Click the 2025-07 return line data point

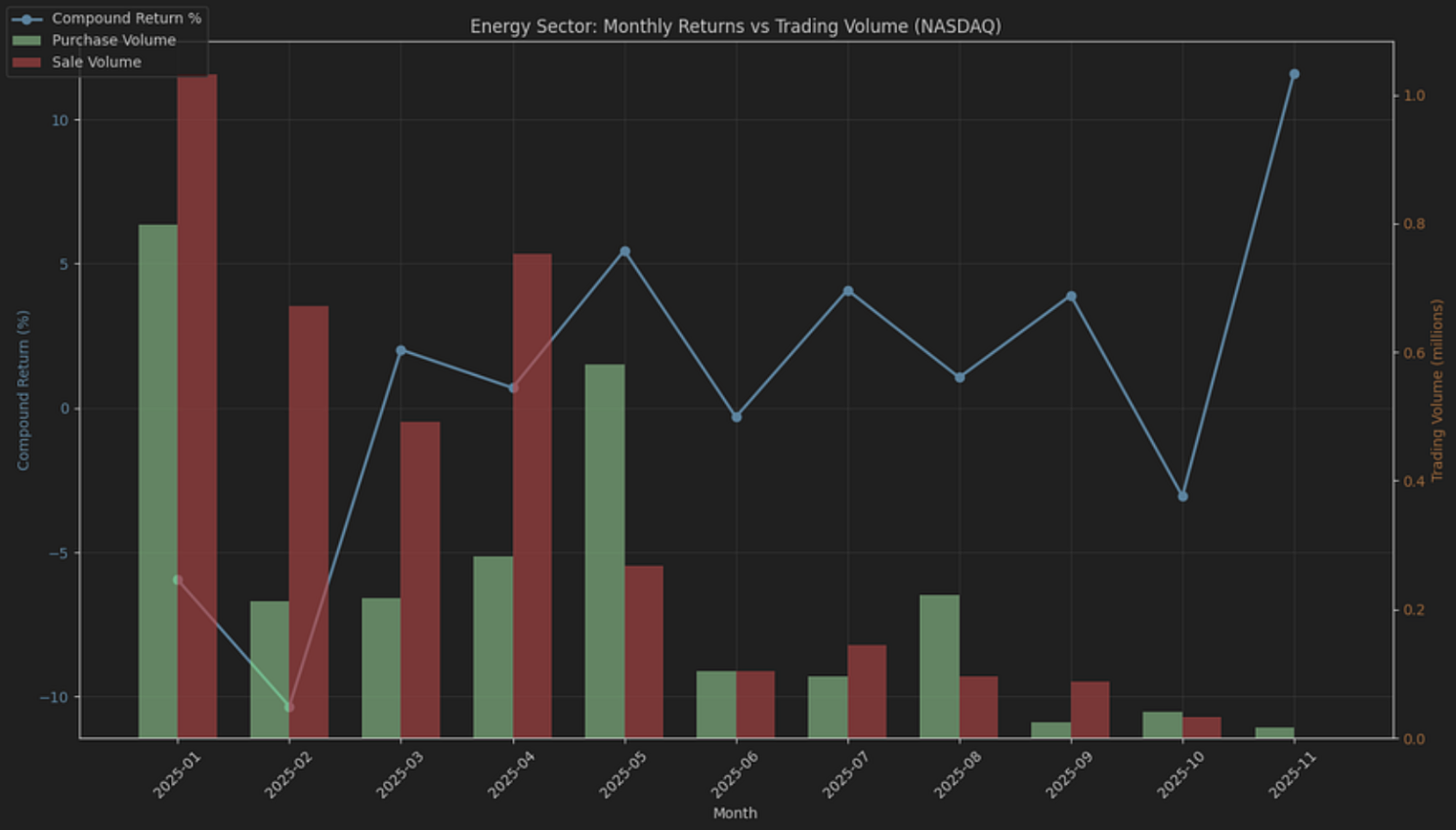coord(848,291)
